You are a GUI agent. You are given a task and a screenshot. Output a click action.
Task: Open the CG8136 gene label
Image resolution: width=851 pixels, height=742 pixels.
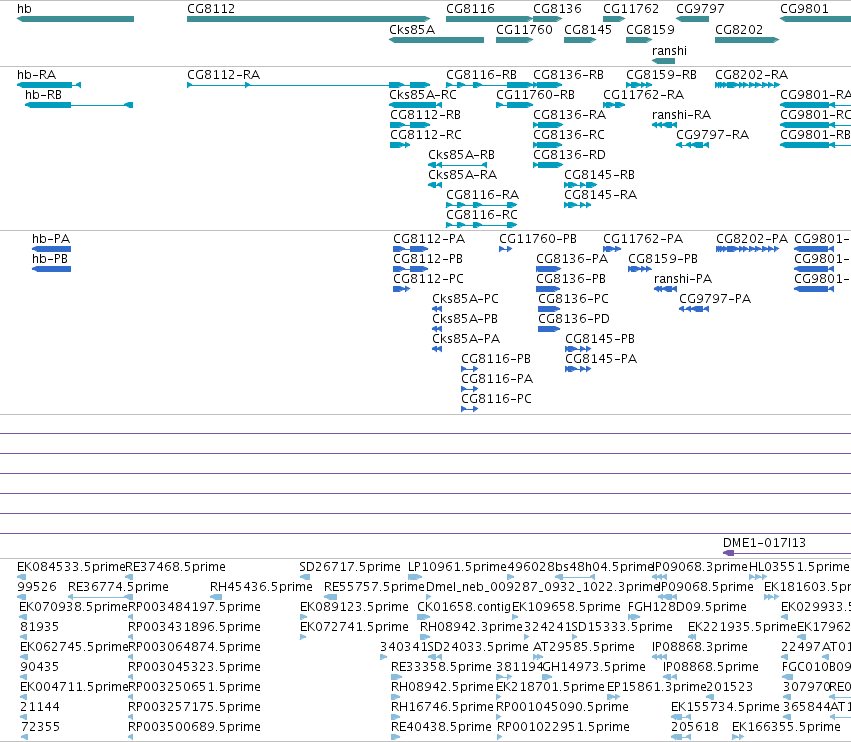[557, 9]
